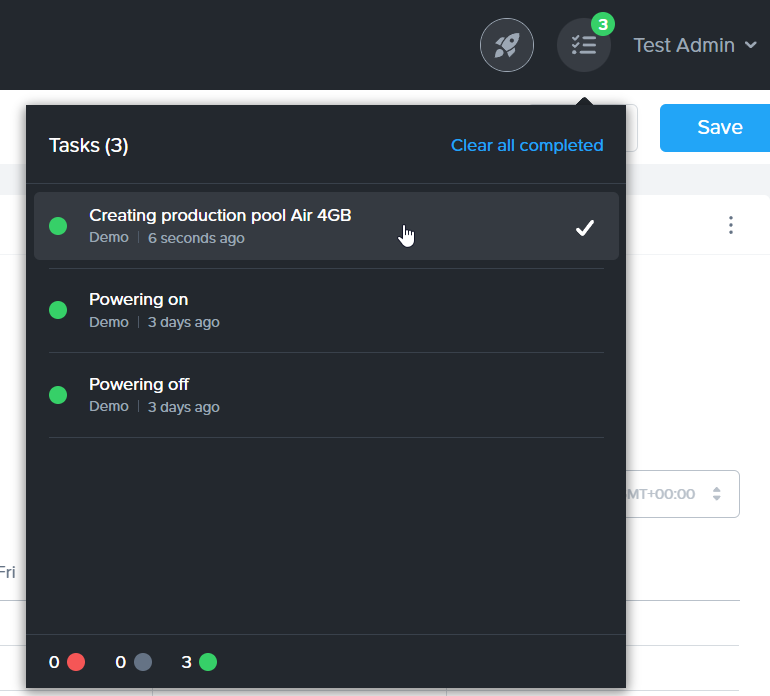Select the Powering on task
770x696 pixels.
point(326,310)
